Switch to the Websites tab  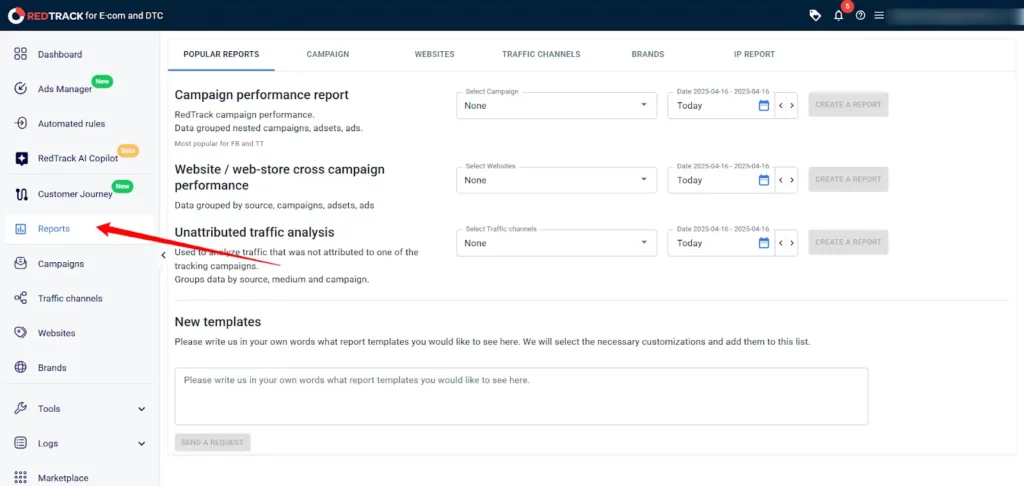434,54
